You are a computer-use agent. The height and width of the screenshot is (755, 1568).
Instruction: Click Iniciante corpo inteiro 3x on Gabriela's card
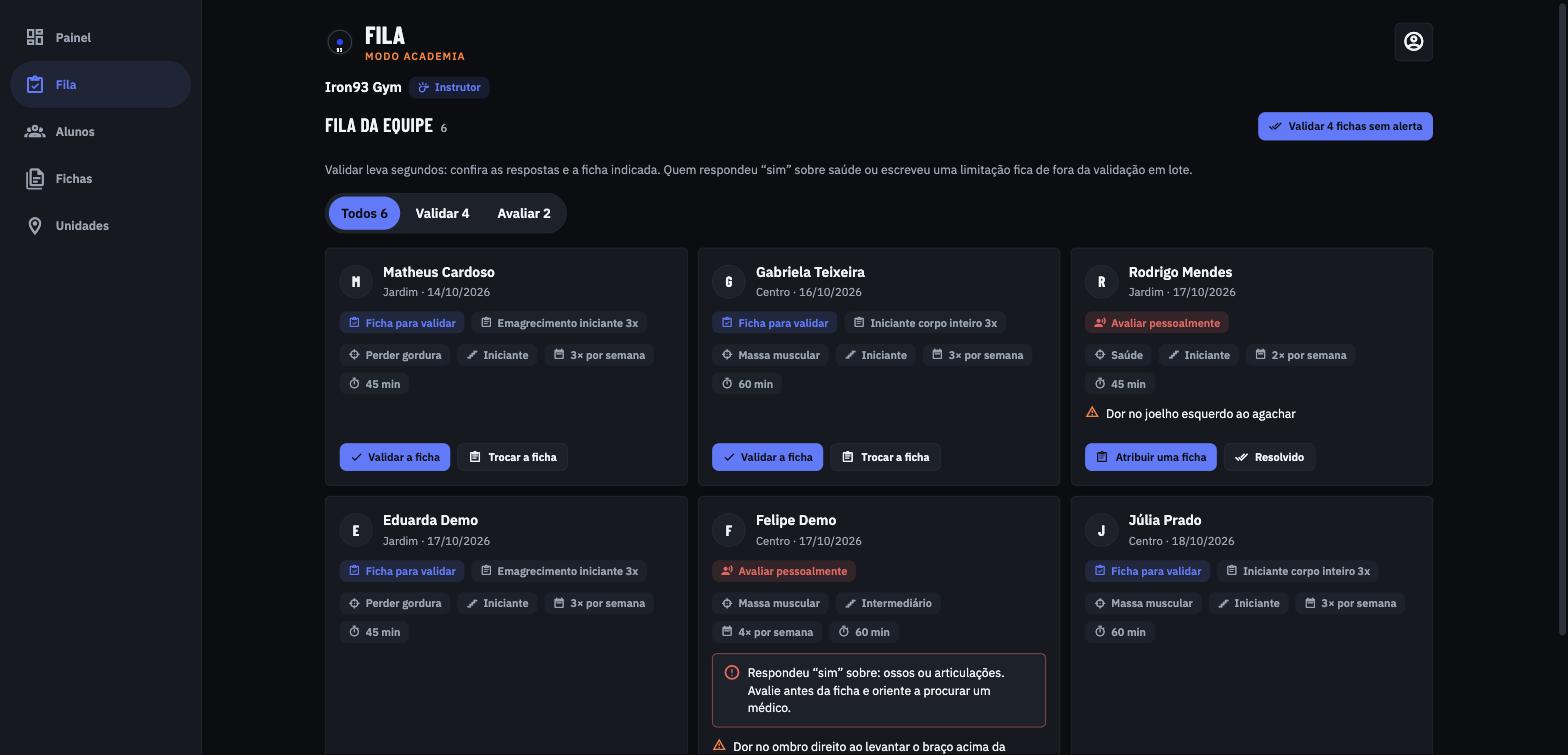[925, 323]
